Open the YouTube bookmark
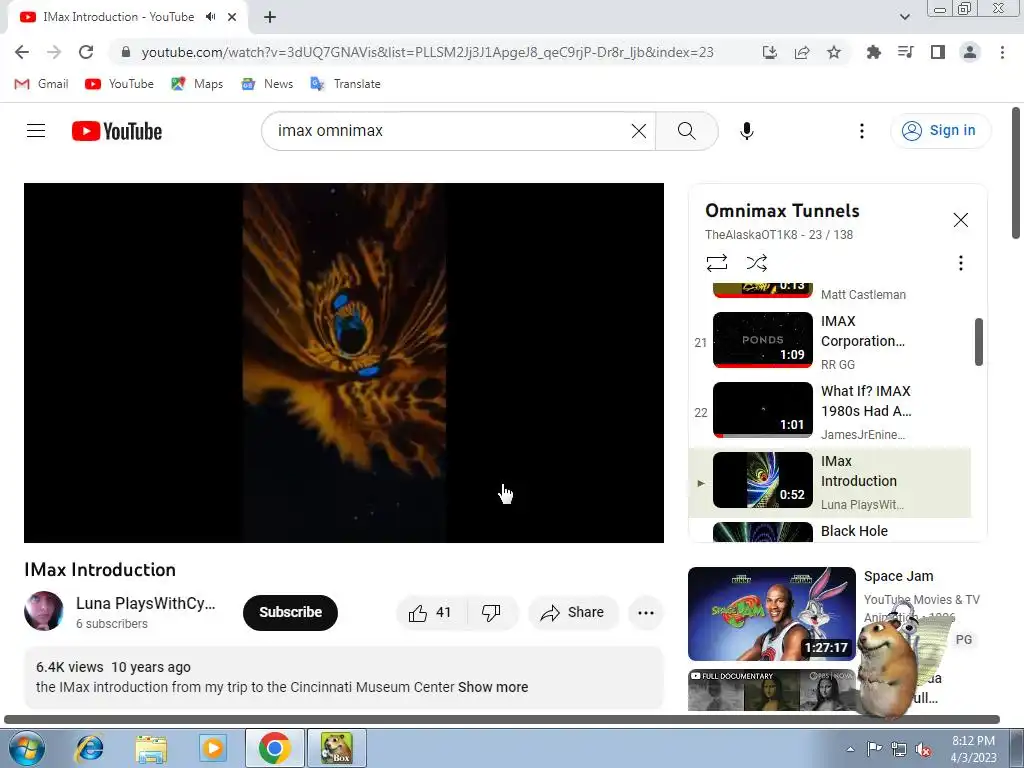The image size is (1024, 768). tap(120, 84)
